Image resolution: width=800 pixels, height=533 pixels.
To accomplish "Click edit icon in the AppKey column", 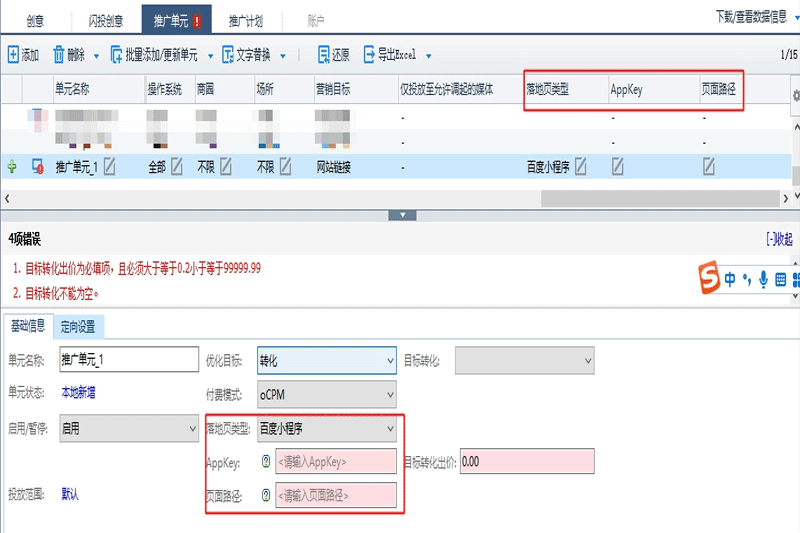I will coord(618,167).
